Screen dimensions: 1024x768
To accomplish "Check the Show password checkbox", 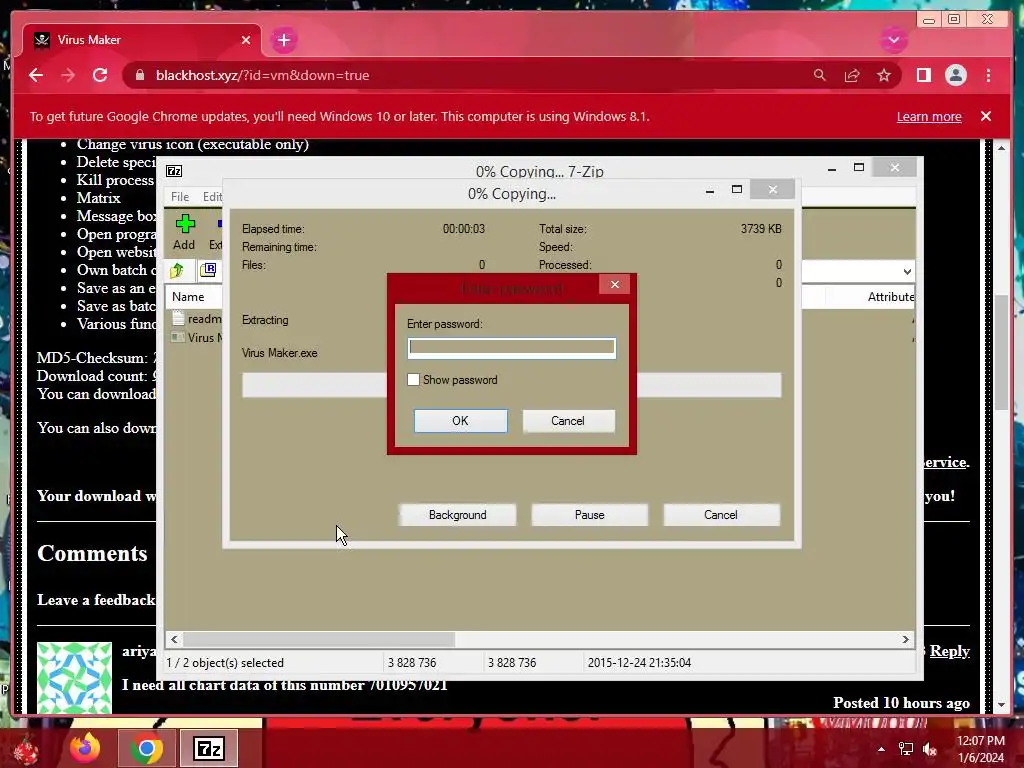I will click(x=413, y=379).
